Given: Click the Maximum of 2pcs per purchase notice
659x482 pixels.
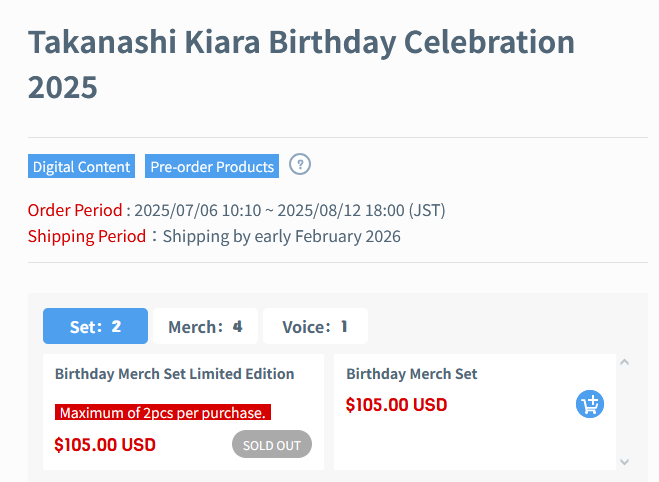Looking at the screenshot, I should click(x=163, y=412).
